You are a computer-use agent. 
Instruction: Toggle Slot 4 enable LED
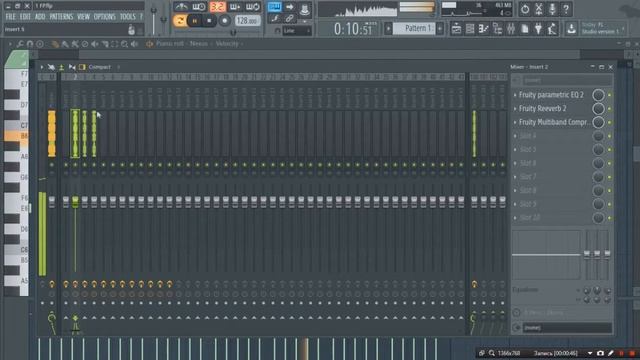click(x=609, y=136)
